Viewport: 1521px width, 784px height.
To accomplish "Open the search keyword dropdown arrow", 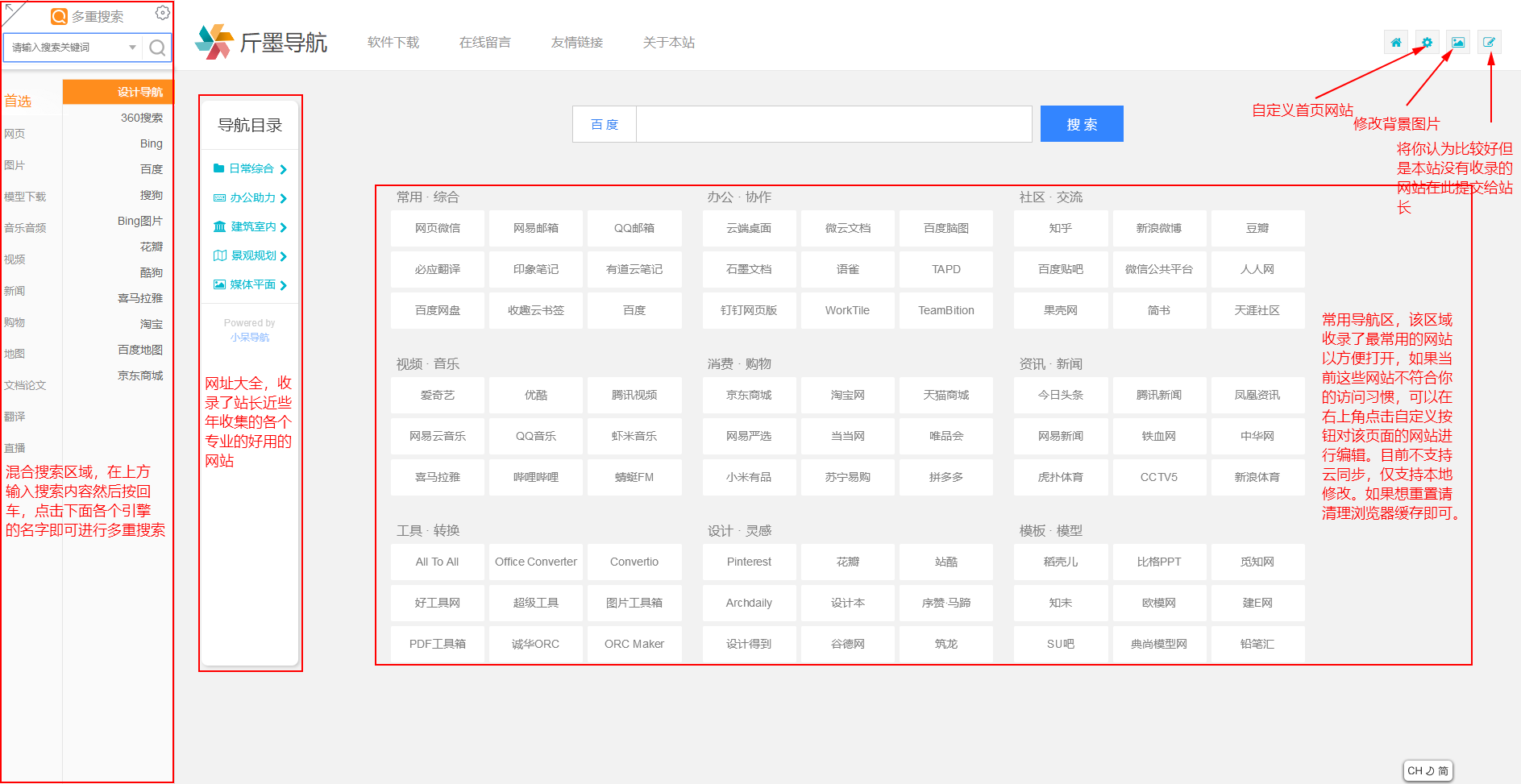I will (x=132, y=48).
